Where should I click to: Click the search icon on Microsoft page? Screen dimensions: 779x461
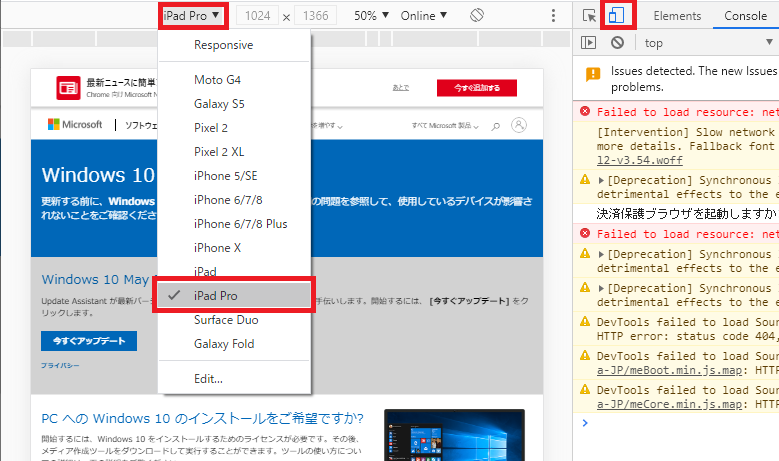coord(495,126)
